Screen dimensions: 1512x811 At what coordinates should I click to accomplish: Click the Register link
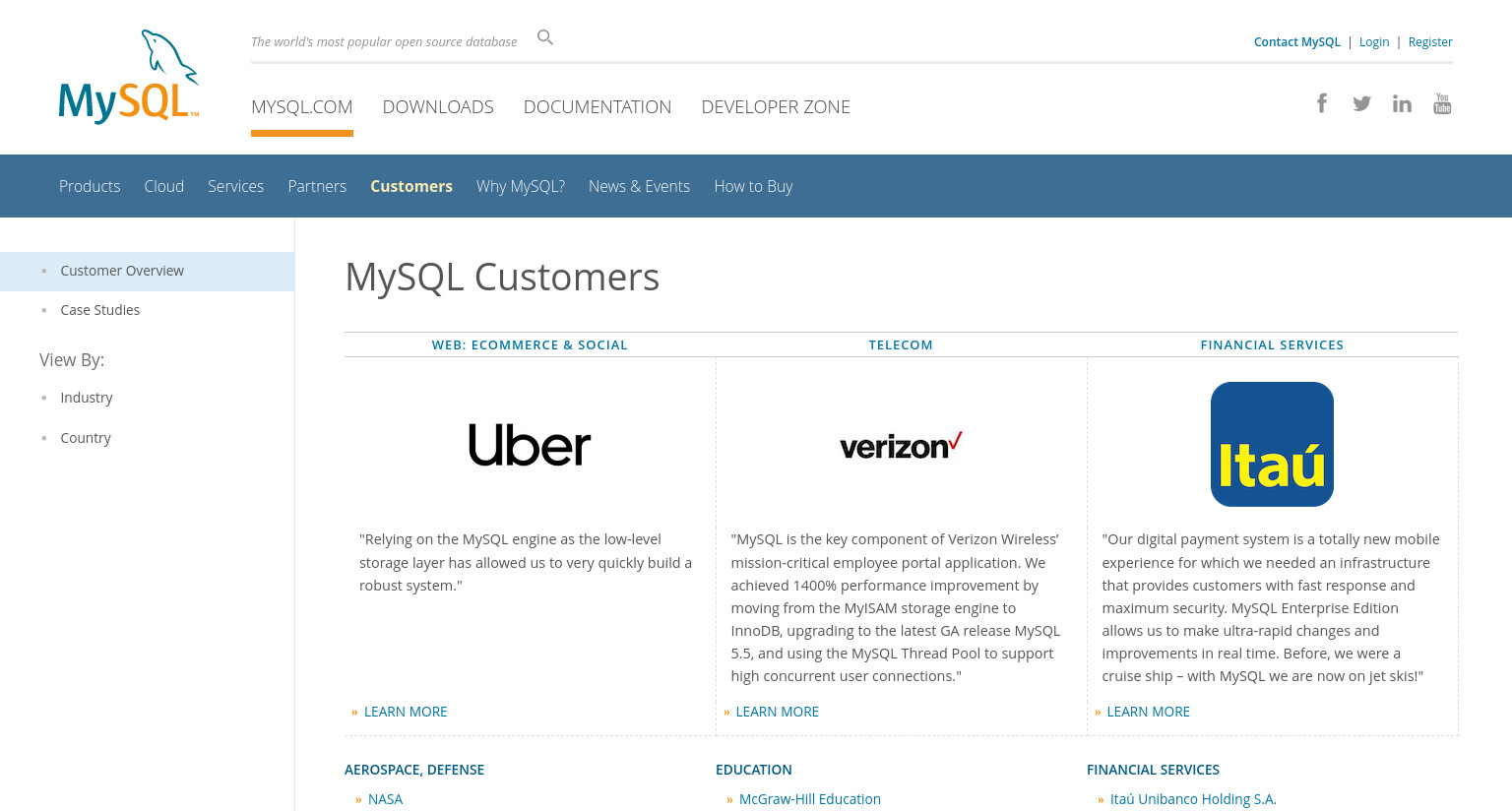click(1430, 41)
